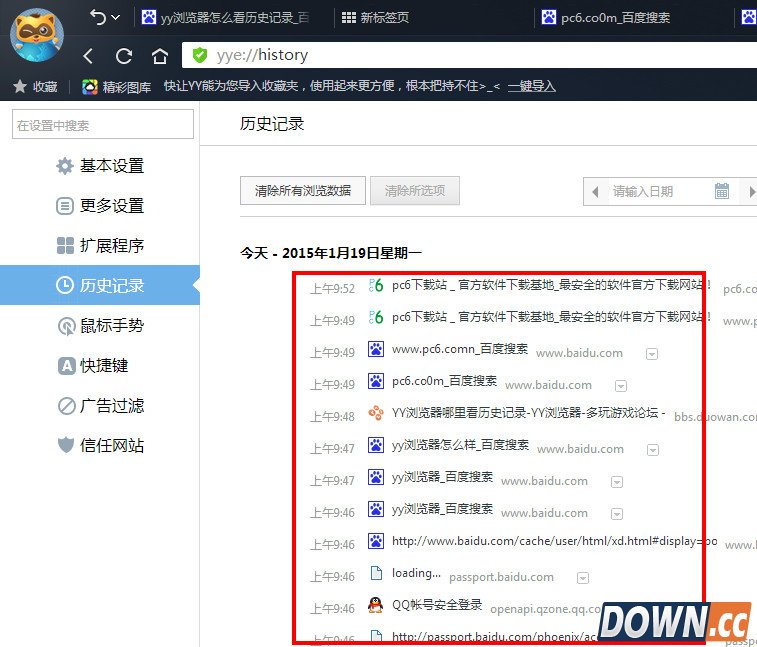
Task: Click the QQ penguin favicon
Action: [376, 605]
